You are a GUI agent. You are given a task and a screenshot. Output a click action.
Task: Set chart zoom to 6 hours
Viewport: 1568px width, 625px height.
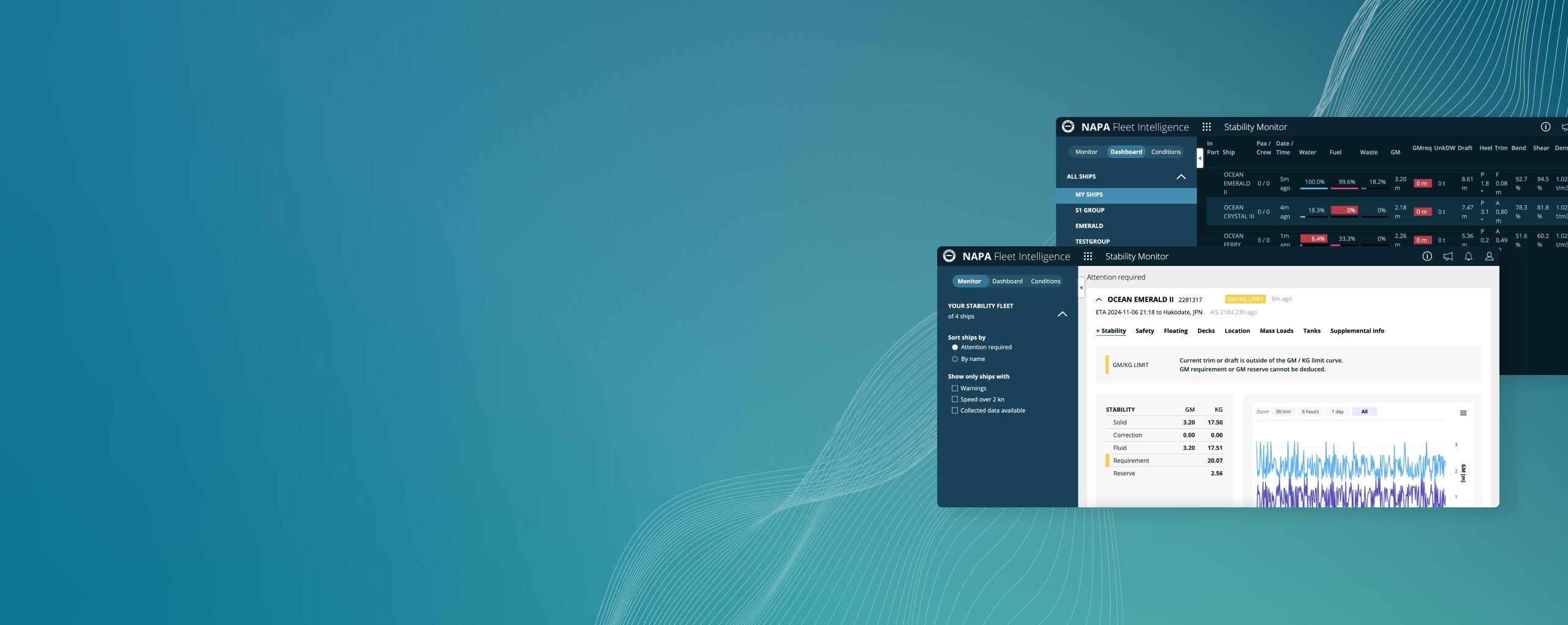(x=1310, y=412)
